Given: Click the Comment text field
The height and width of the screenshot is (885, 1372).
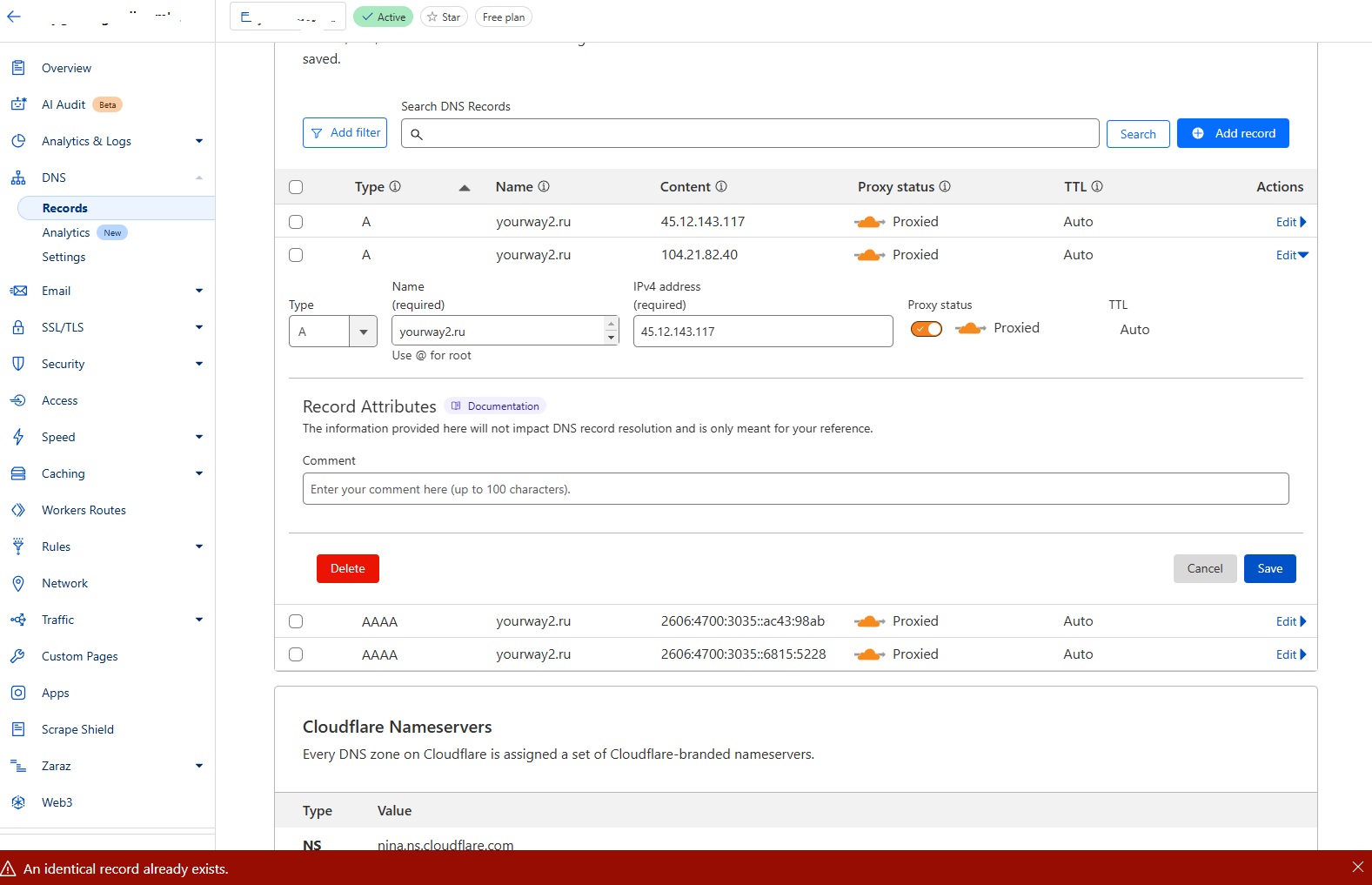Looking at the screenshot, I should pos(795,489).
